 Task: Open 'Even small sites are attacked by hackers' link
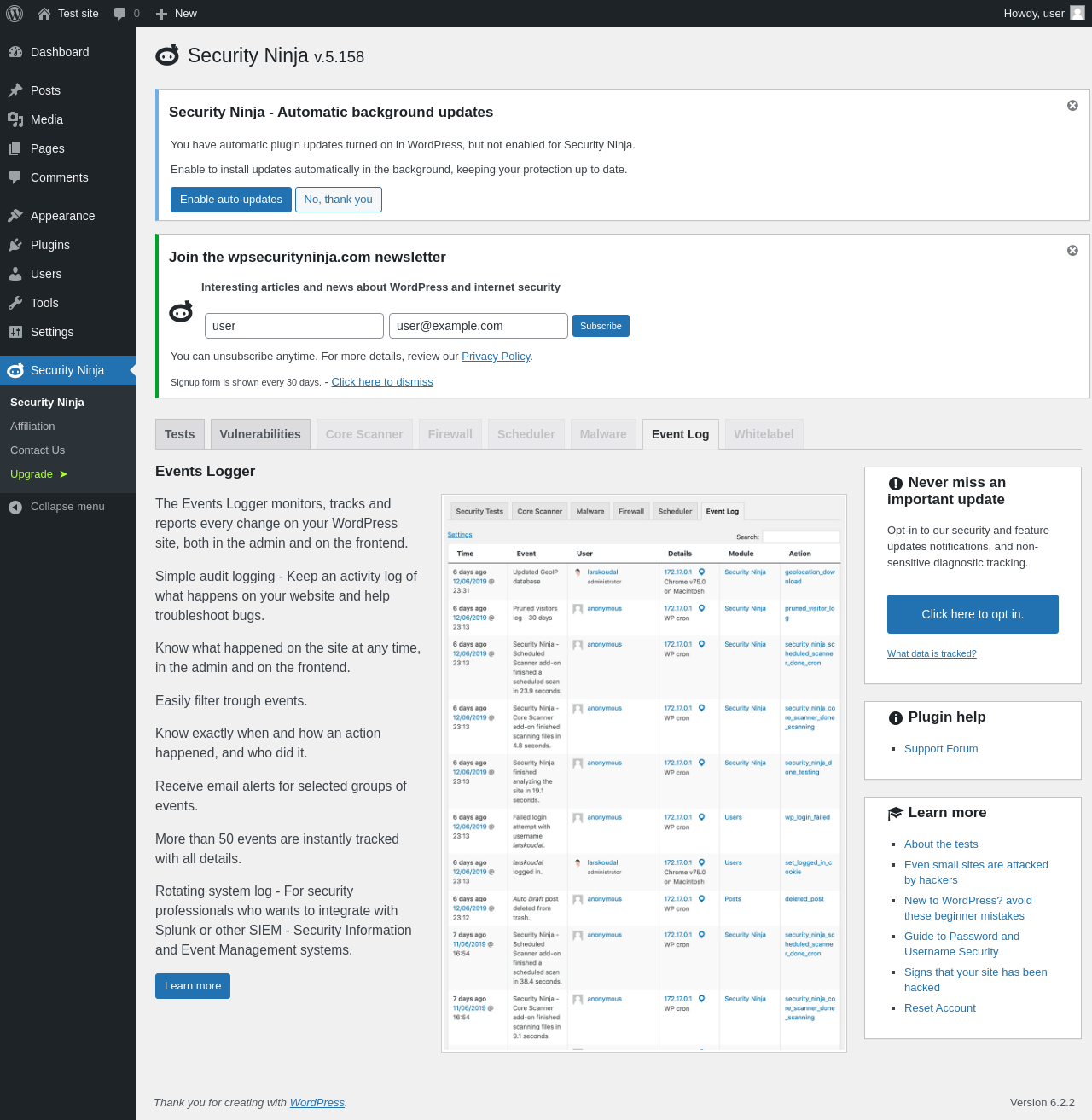(976, 873)
